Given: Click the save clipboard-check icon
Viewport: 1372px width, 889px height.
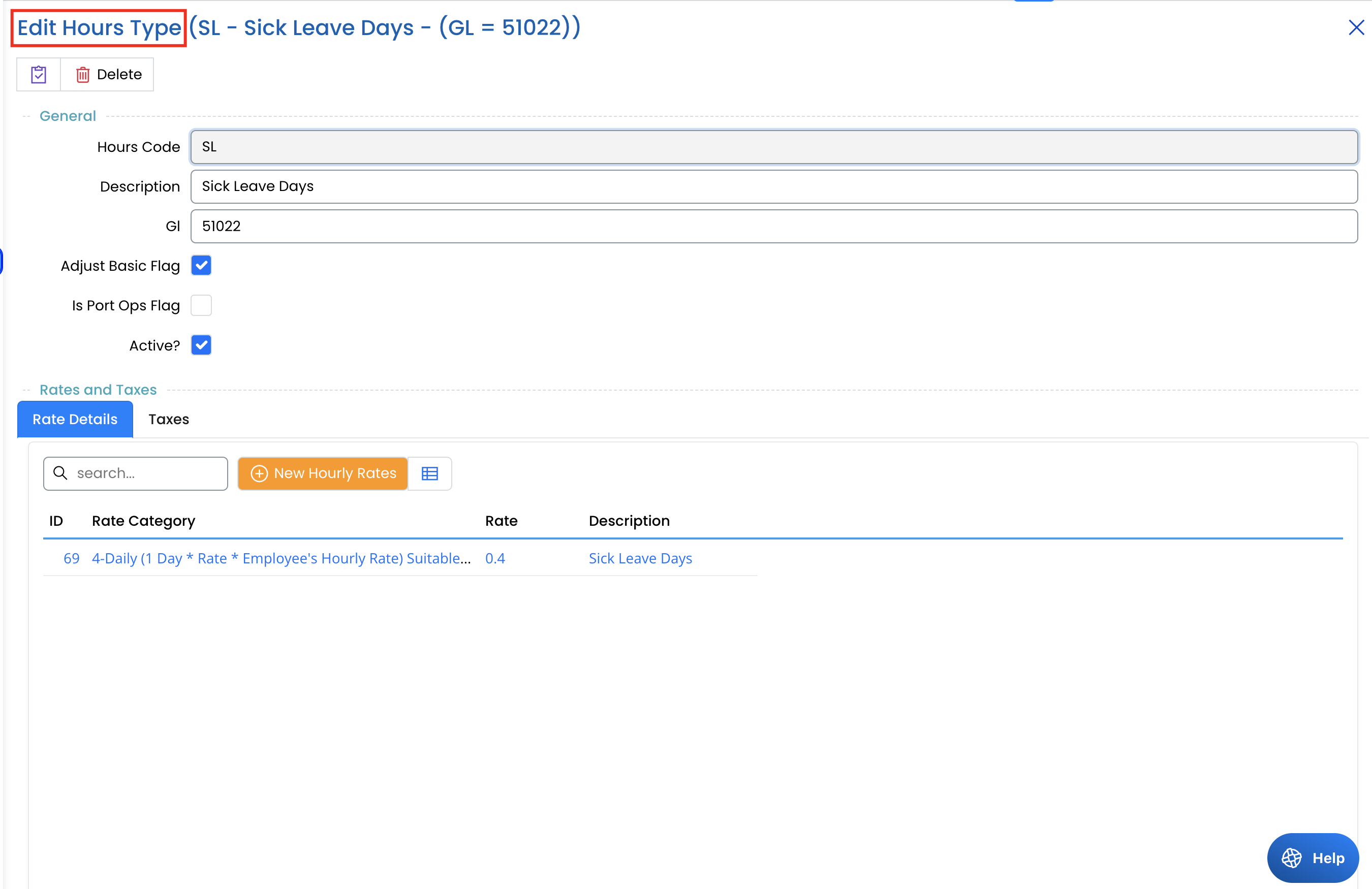Looking at the screenshot, I should click(39, 74).
